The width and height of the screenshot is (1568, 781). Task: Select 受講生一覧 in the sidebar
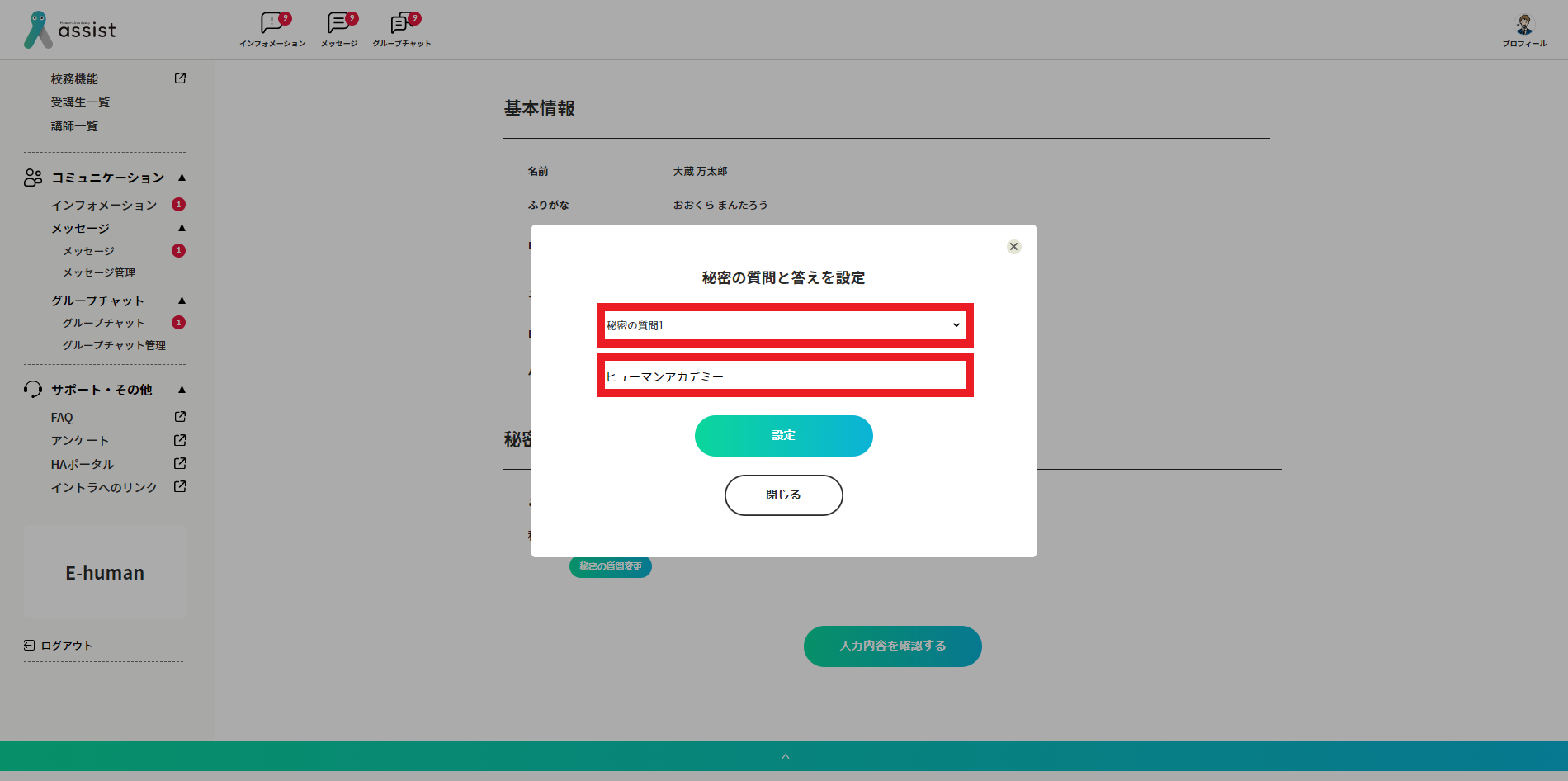click(x=80, y=102)
